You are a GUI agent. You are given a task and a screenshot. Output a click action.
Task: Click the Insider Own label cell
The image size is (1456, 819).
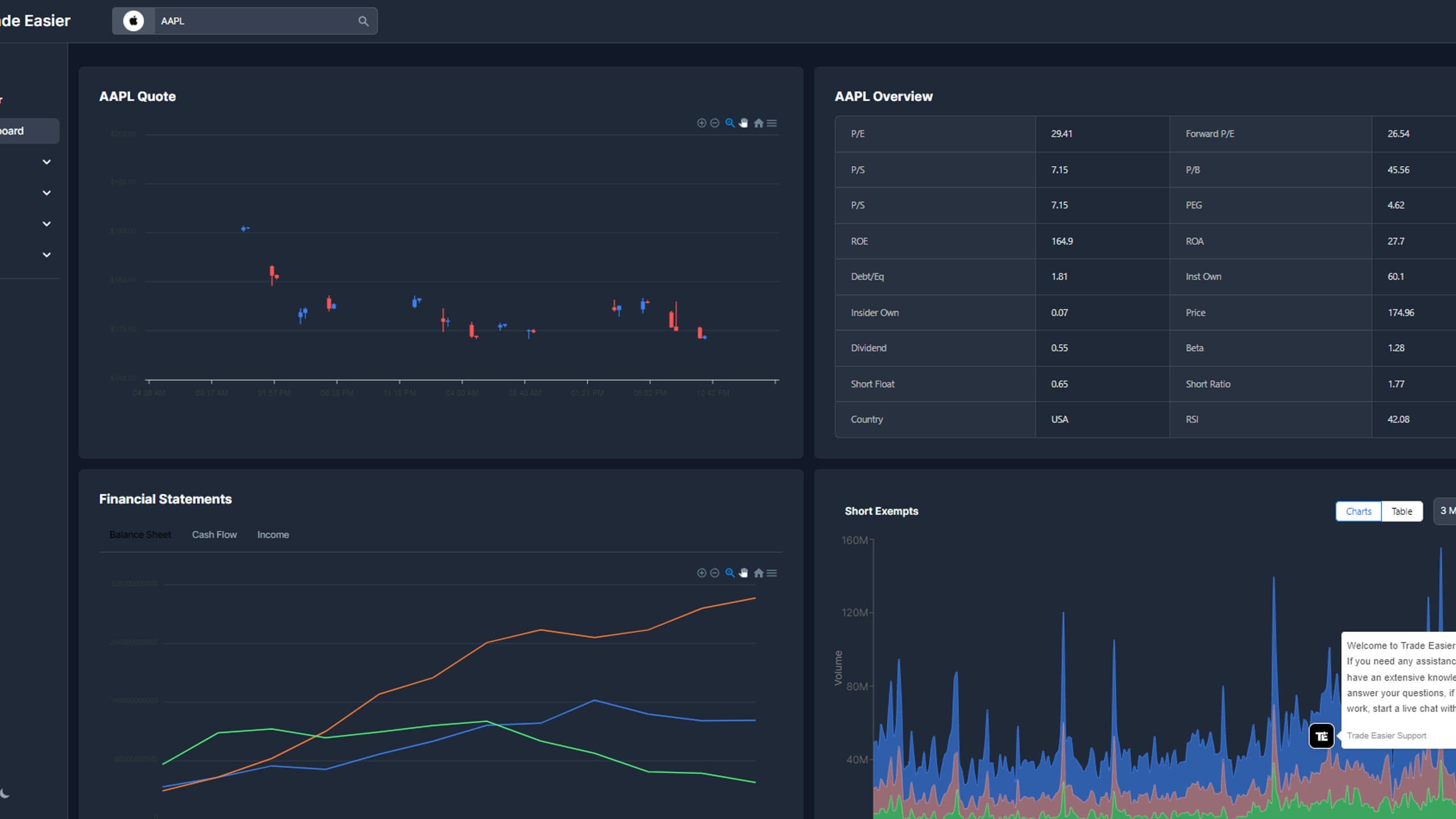point(935,313)
